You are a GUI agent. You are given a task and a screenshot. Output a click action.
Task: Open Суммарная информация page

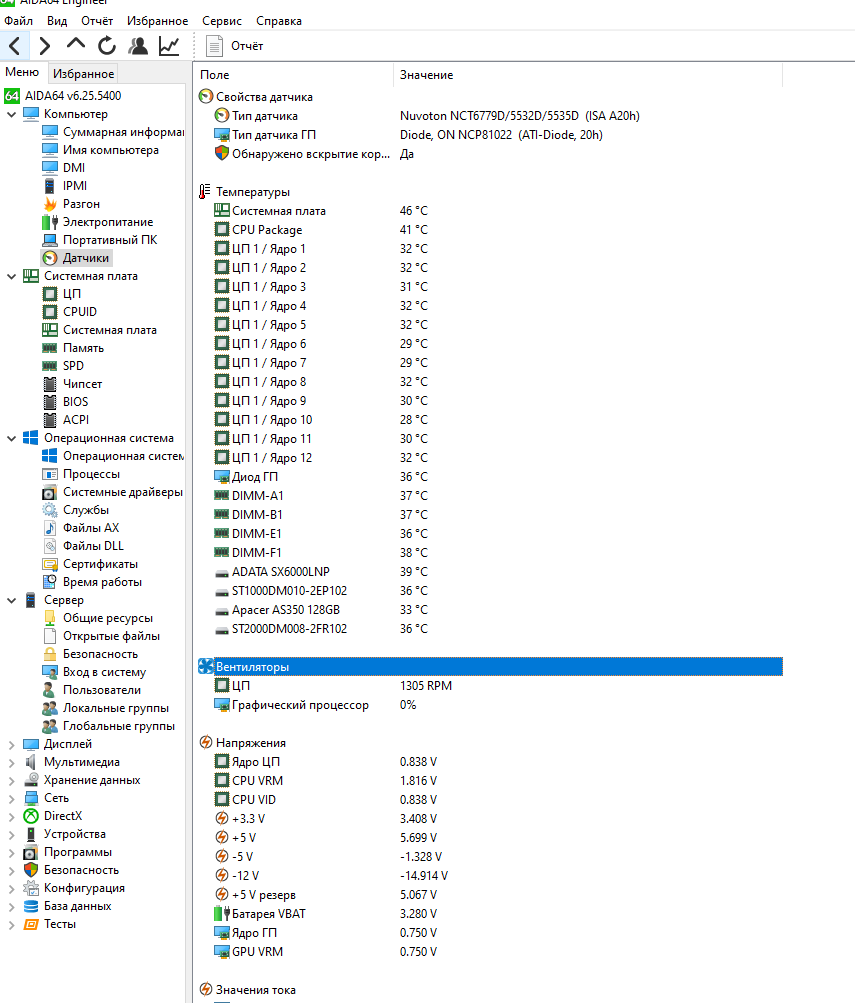[113, 132]
